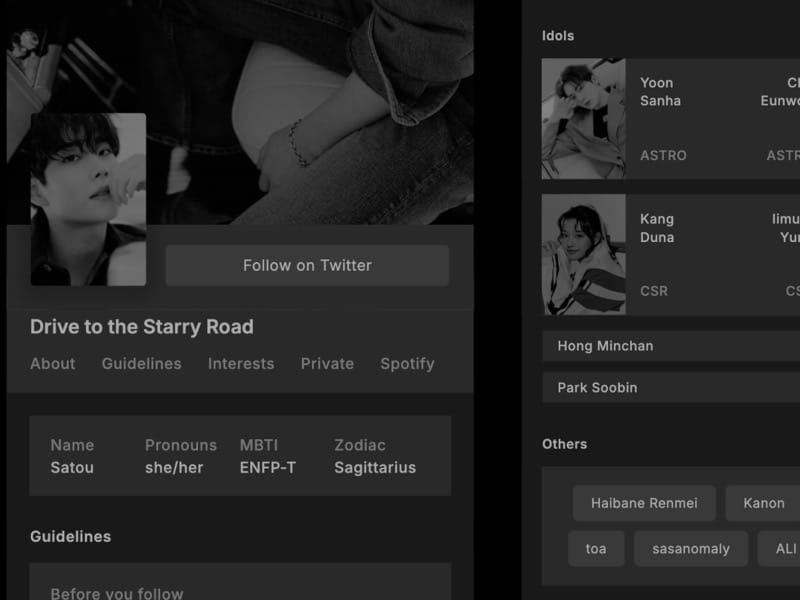Select the Hong Minchan row
This screenshot has width=800, height=600.
tap(671, 346)
